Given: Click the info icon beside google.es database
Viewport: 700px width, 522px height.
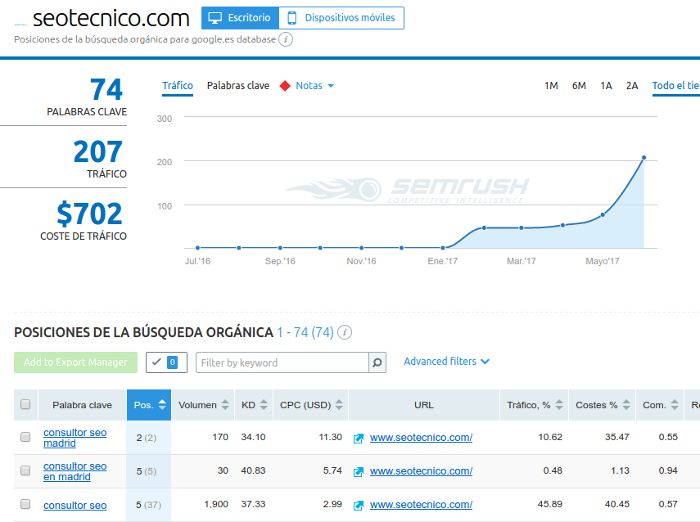Looking at the screenshot, I should (286, 39).
